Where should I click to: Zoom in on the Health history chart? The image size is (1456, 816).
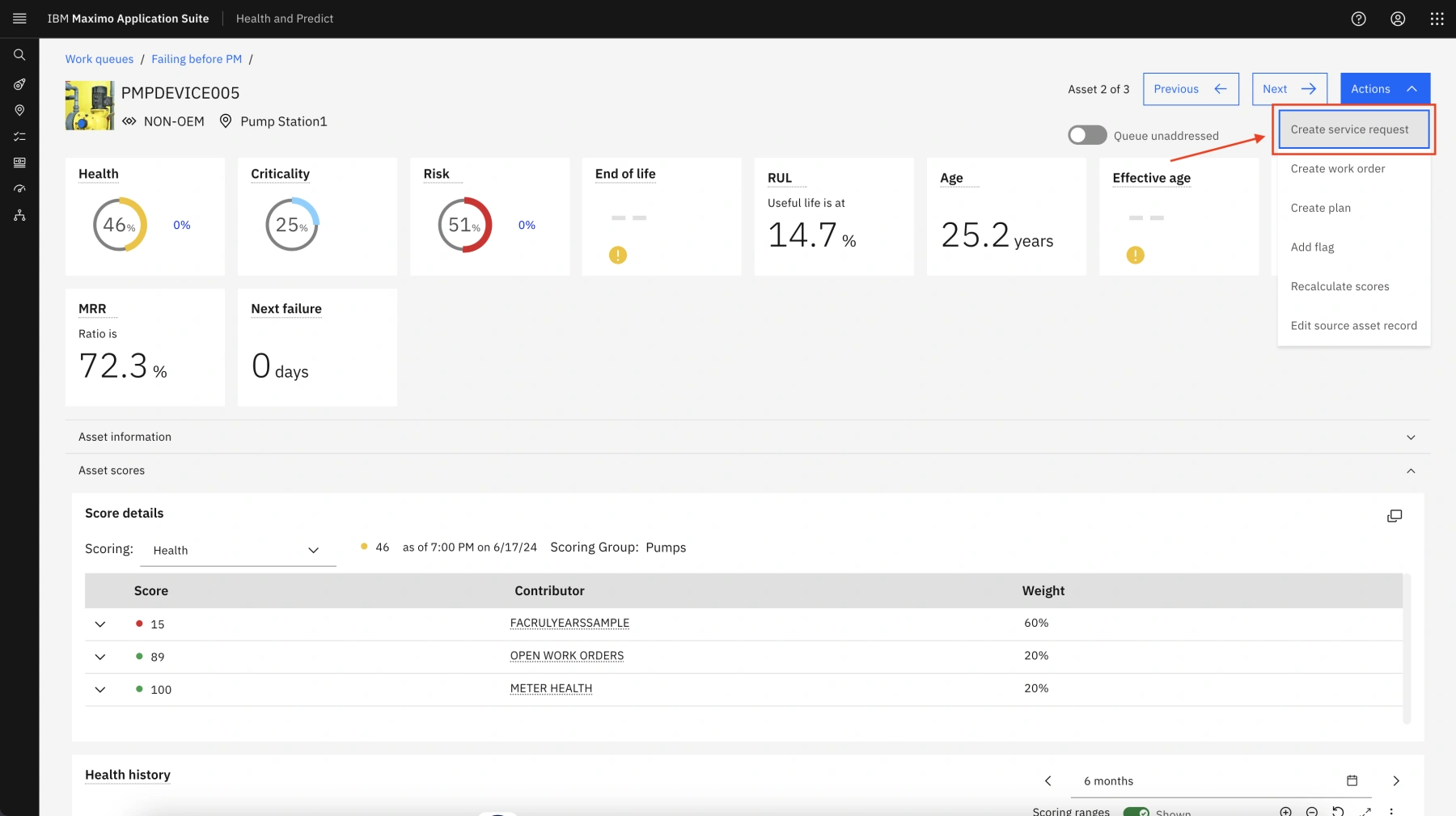[x=1285, y=811]
